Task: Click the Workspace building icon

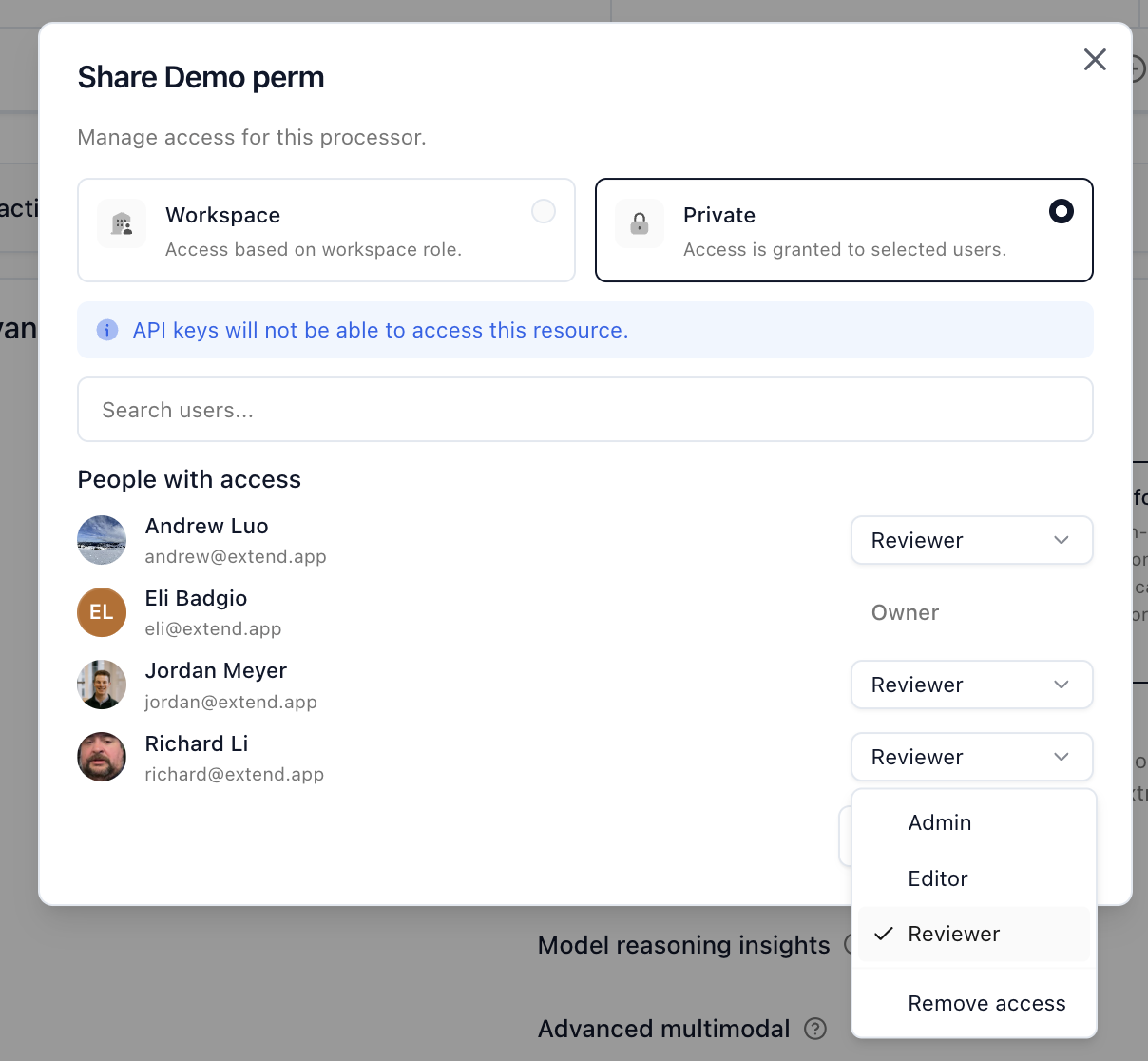Action: pos(122,223)
